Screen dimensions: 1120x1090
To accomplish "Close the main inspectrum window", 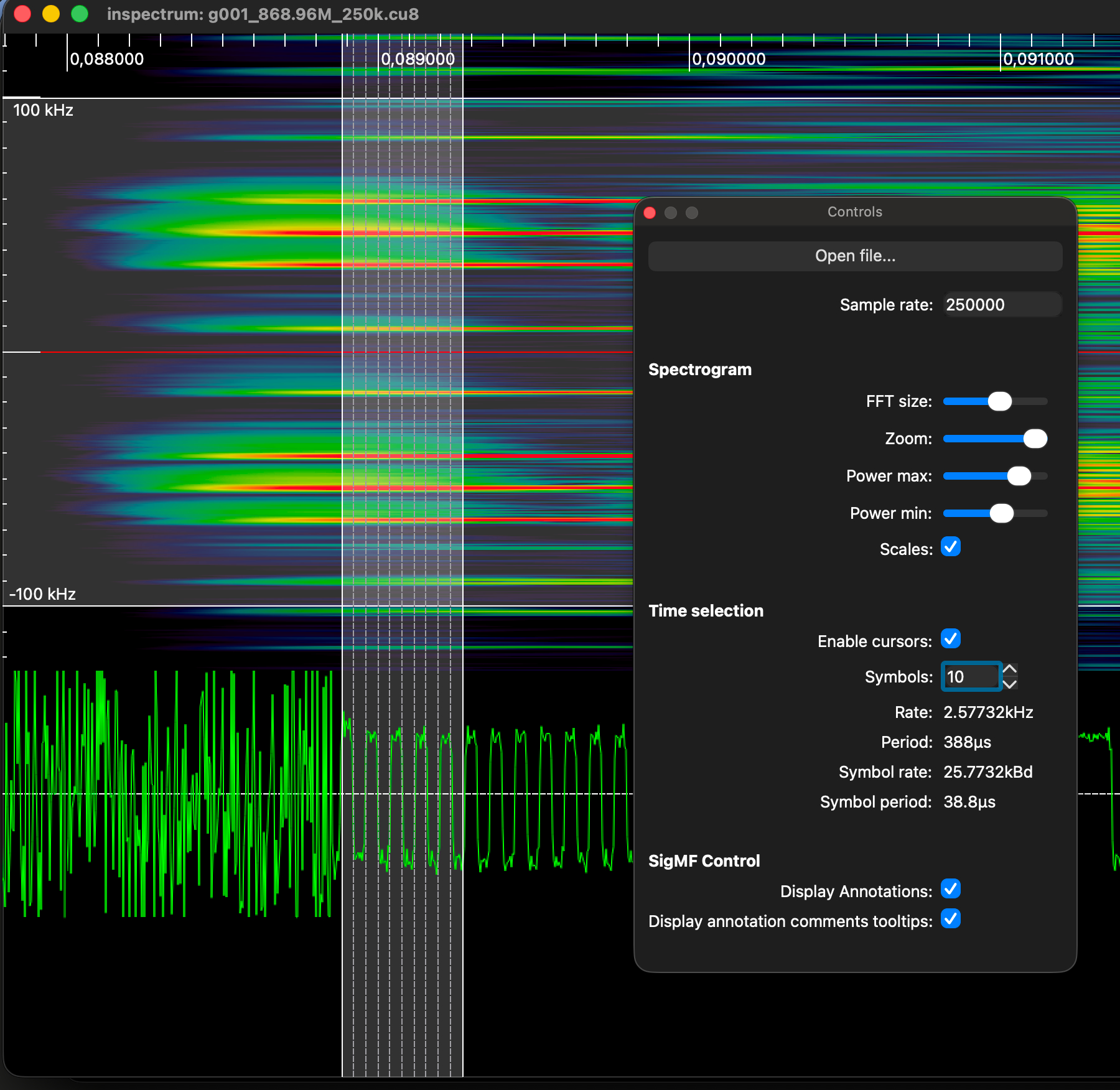I will coord(22,14).
